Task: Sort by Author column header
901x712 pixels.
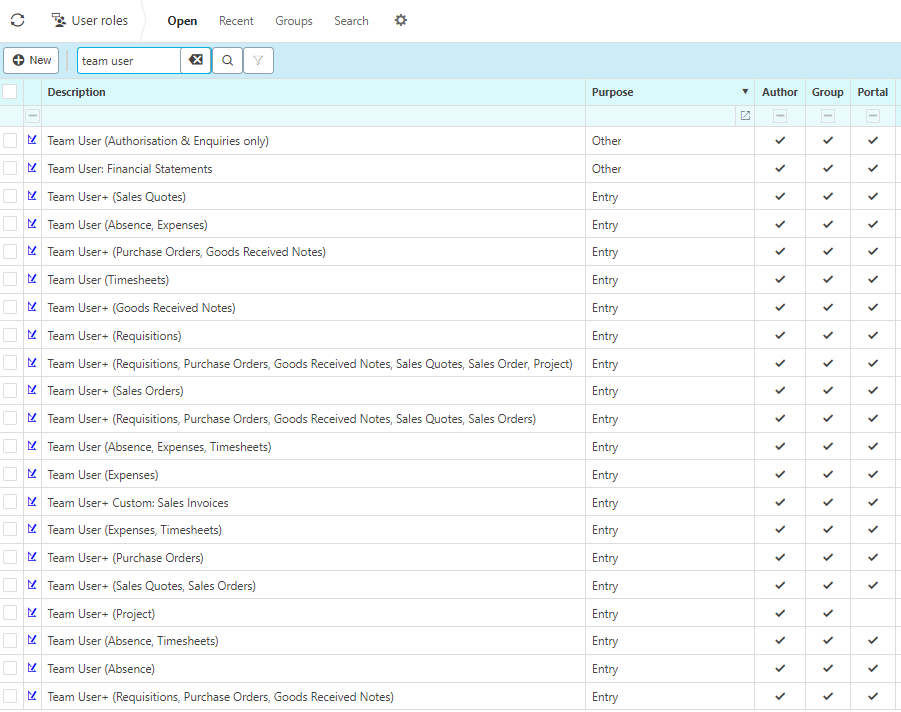Action: tap(780, 92)
